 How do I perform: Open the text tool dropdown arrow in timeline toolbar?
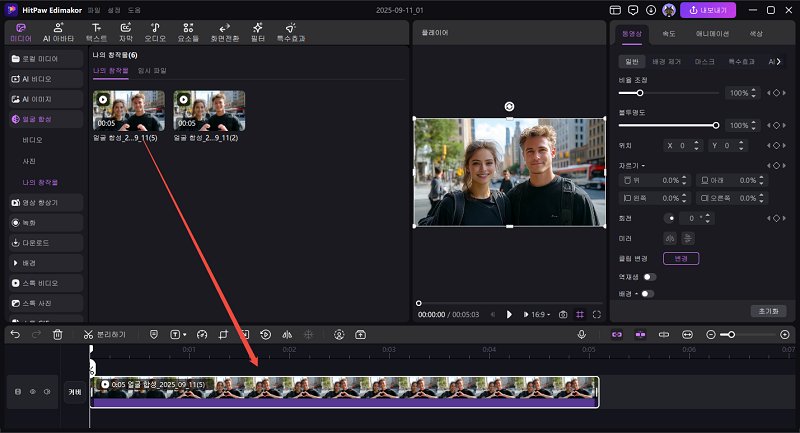(x=185, y=335)
